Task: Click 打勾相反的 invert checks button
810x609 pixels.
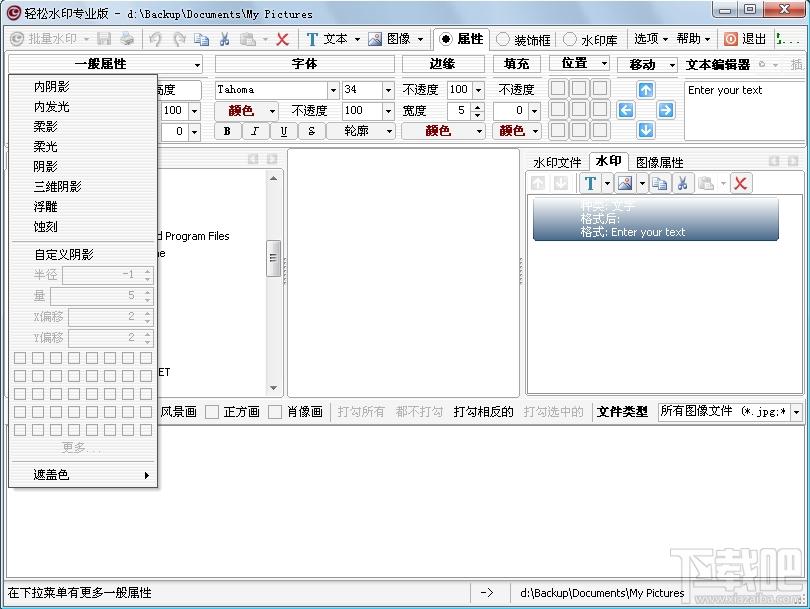Action: (483, 412)
